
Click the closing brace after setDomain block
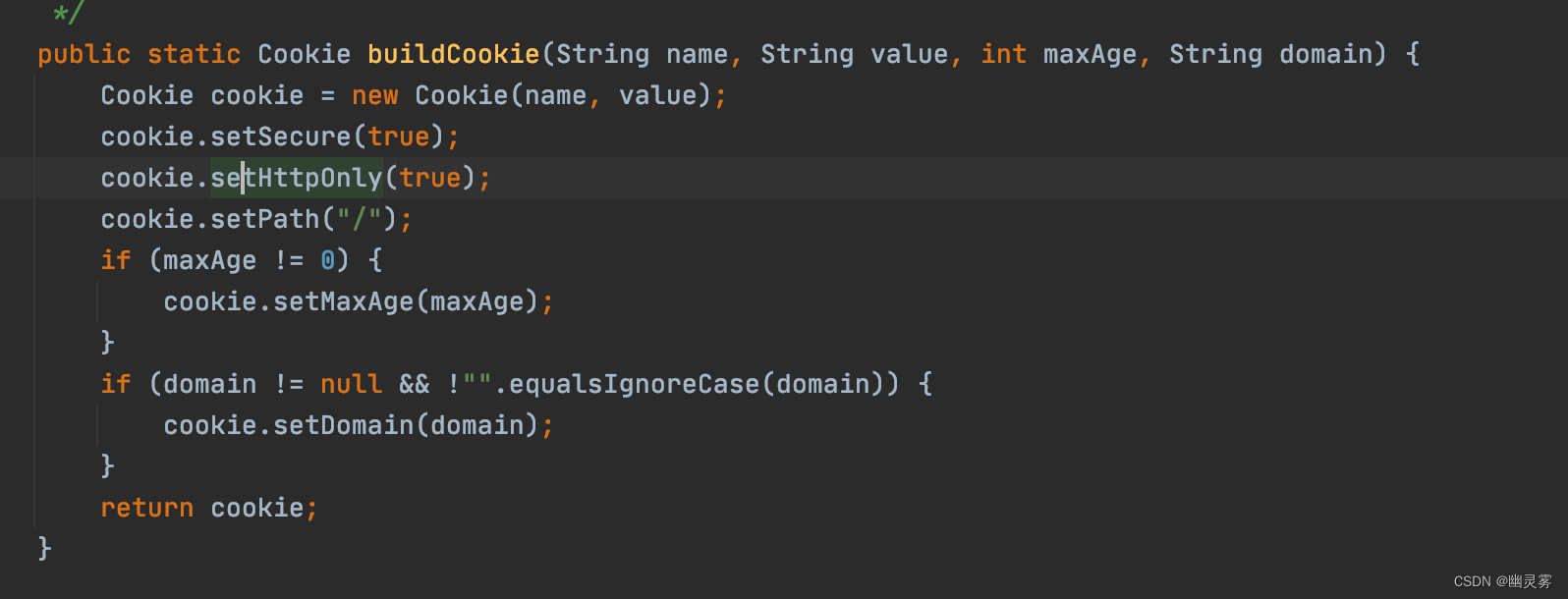107,465
